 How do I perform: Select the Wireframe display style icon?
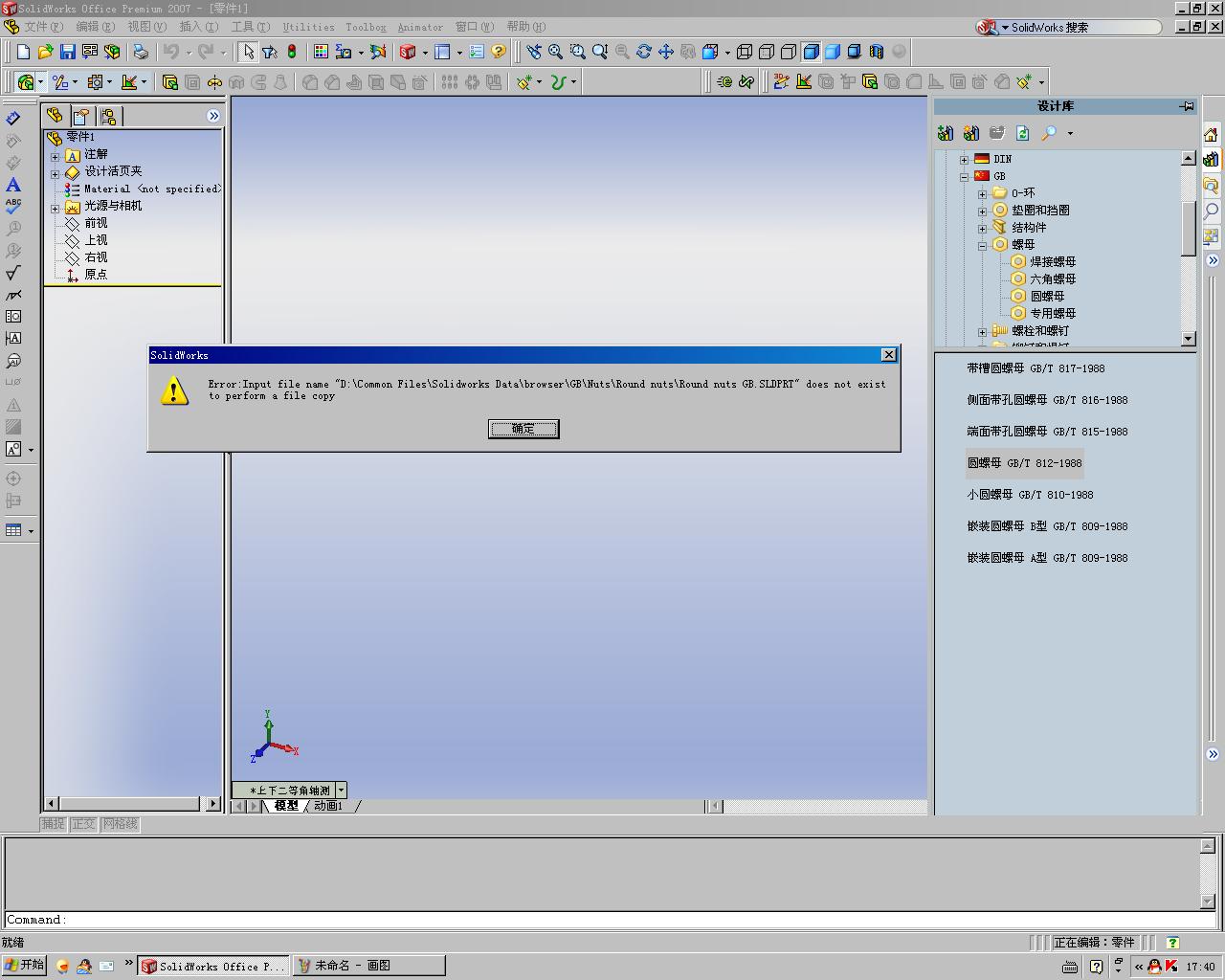745,52
